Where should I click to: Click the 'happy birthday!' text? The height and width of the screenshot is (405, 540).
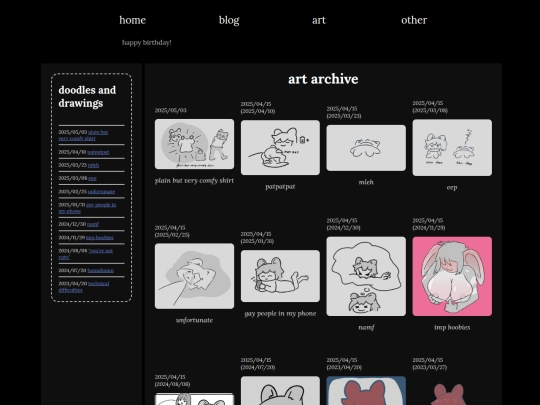[x=147, y=42]
